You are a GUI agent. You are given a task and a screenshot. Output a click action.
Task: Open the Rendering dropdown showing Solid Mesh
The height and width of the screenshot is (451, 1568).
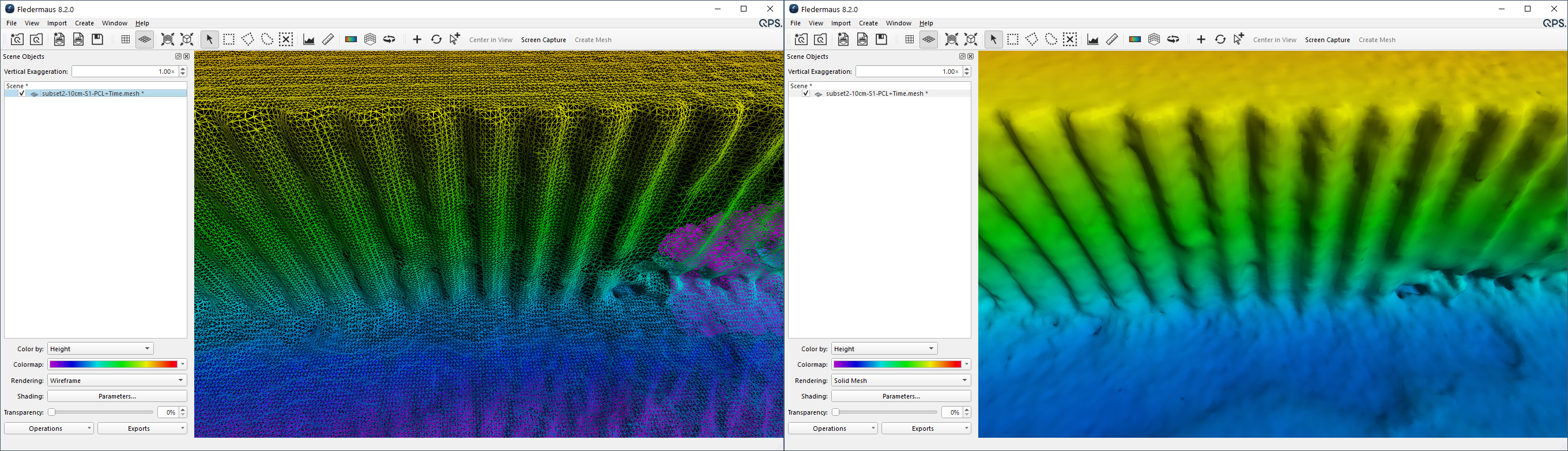coord(901,381)
